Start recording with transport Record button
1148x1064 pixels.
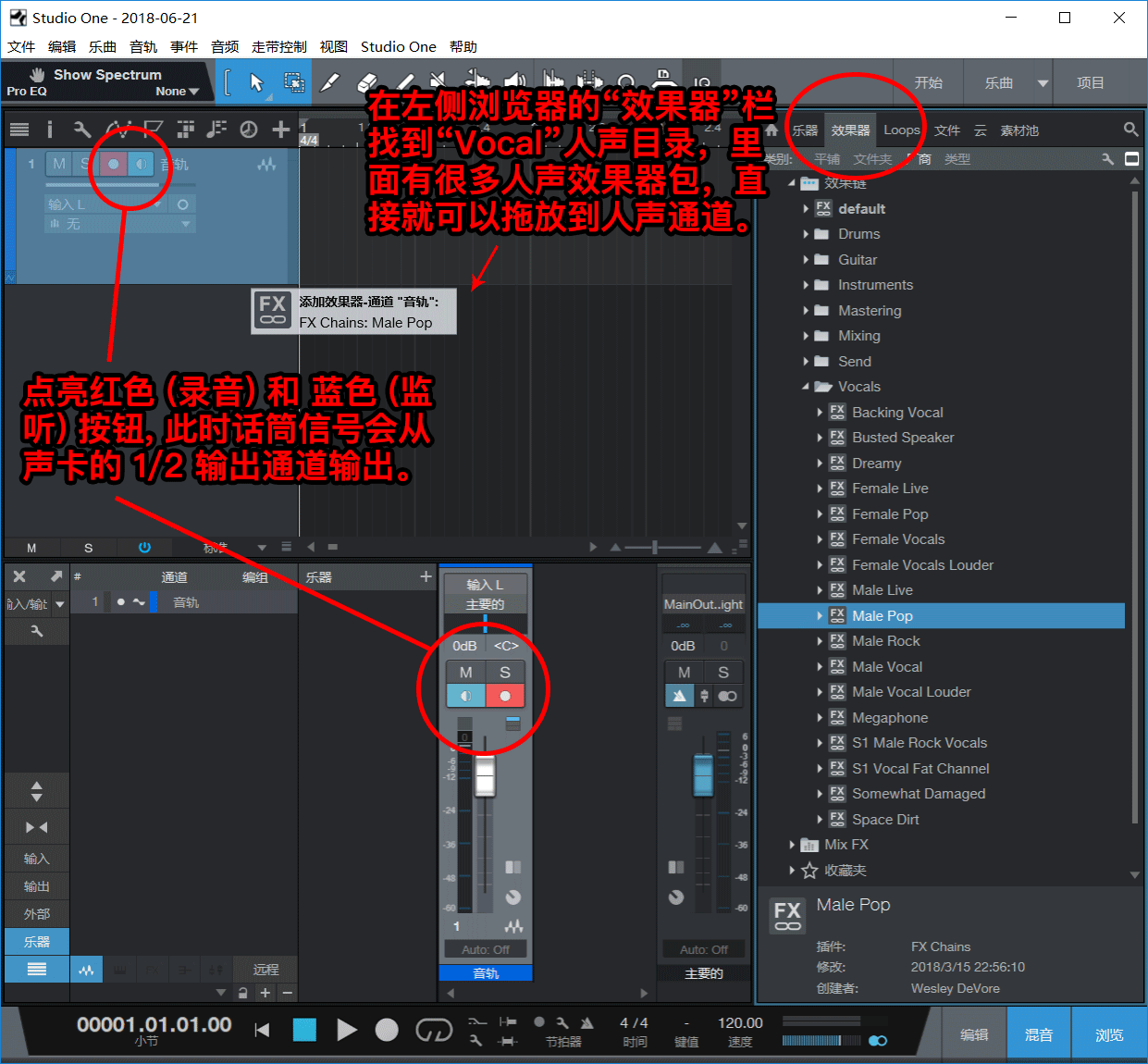387,1030
